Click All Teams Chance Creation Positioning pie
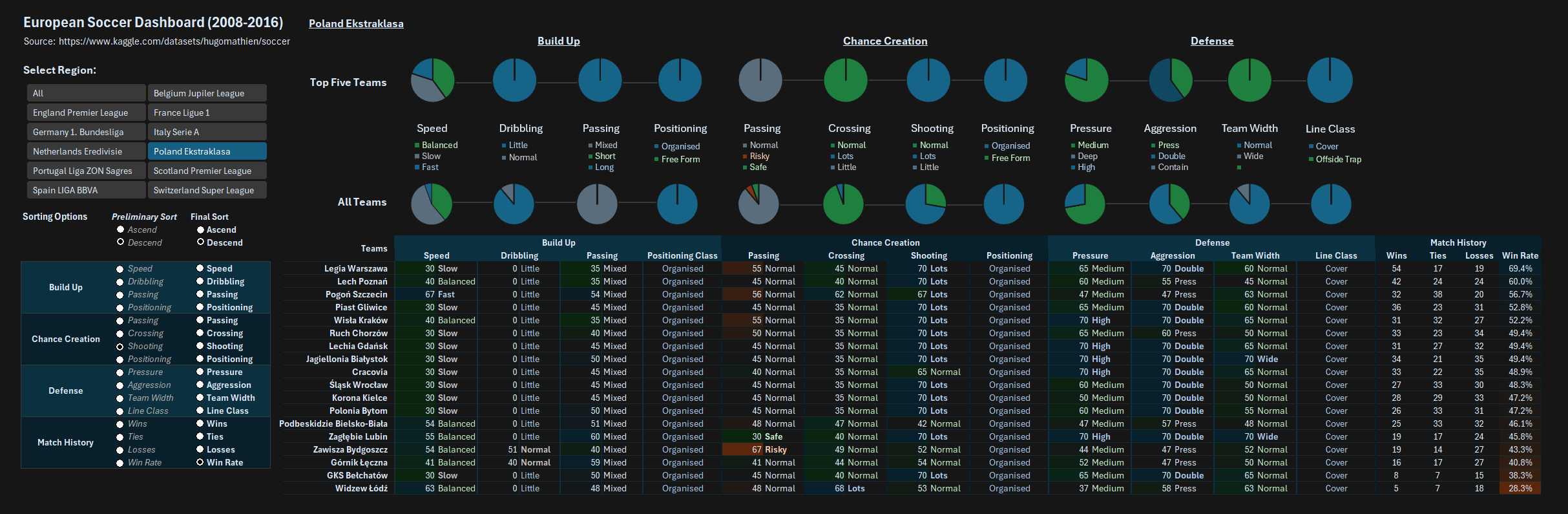Image resolution: width=1568 pixels, height=514 pixels. 1004,204
